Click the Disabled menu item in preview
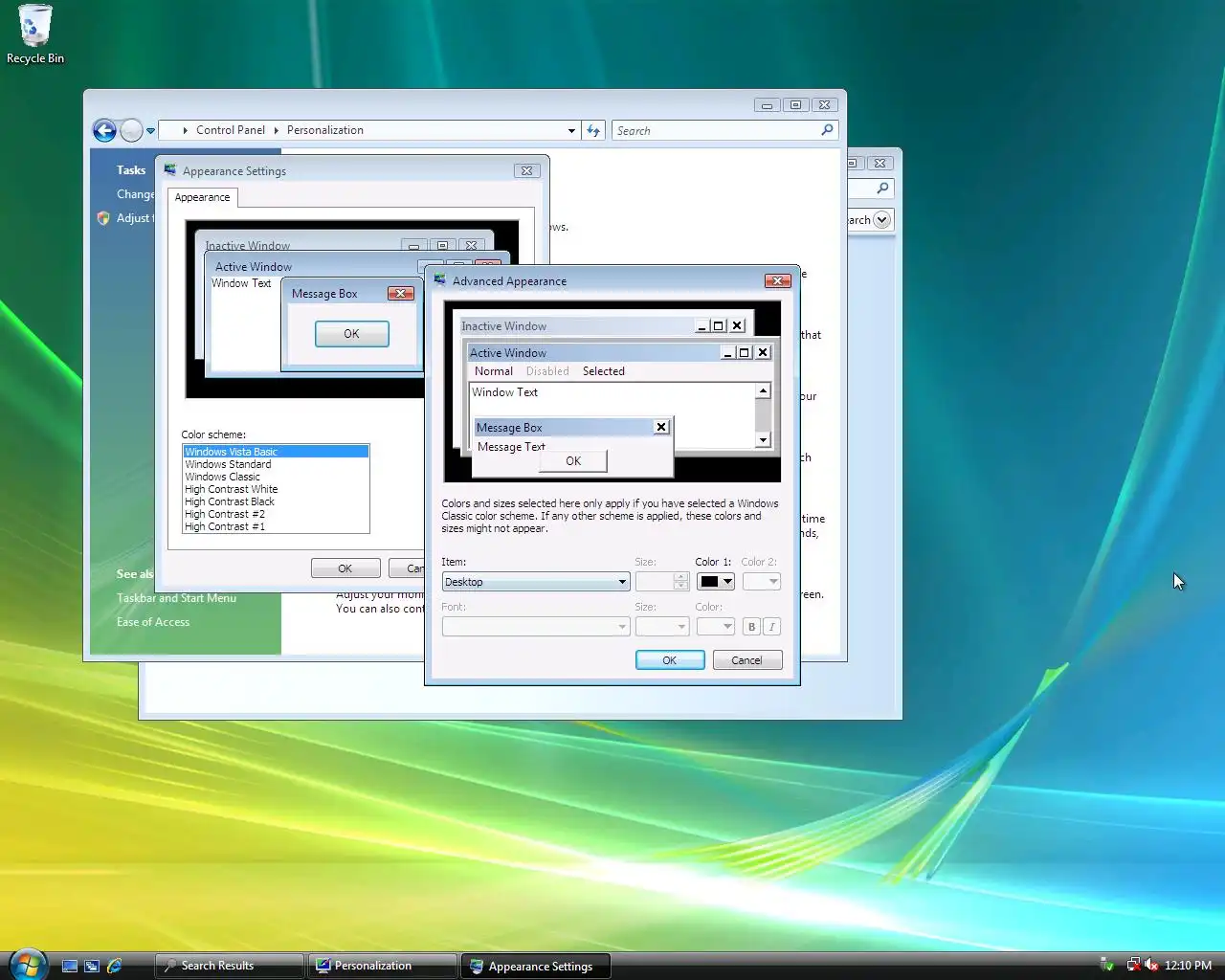The height and width of the screenshot is (980, 1225). 547,371
